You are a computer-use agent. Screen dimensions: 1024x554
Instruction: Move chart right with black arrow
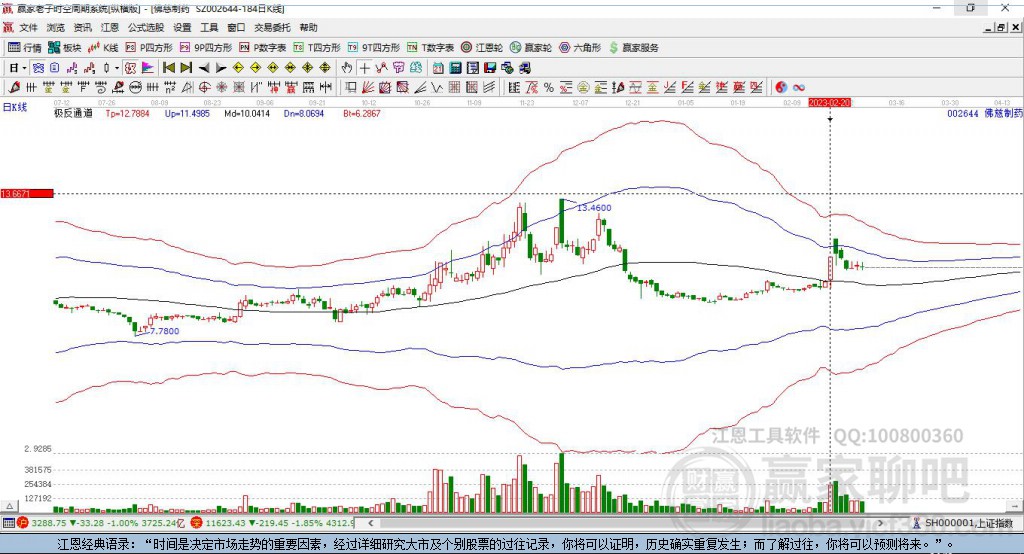point(221,68)
